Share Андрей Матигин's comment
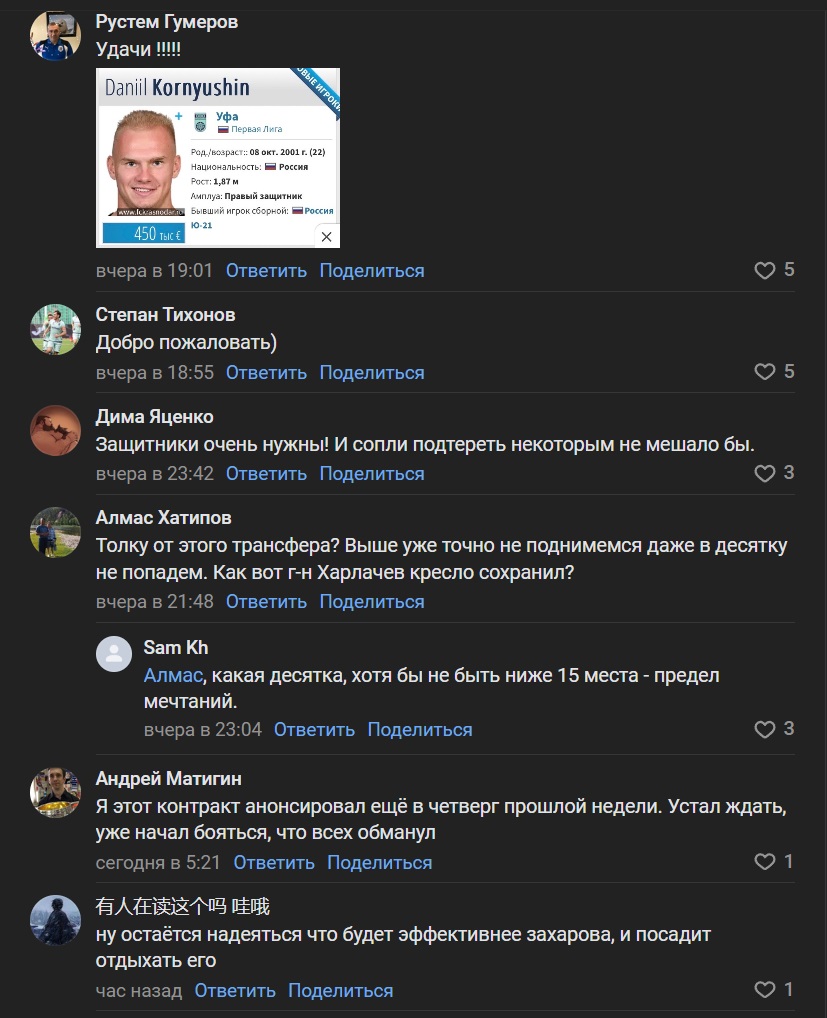The image size is (827, 1018). point(380,863)
